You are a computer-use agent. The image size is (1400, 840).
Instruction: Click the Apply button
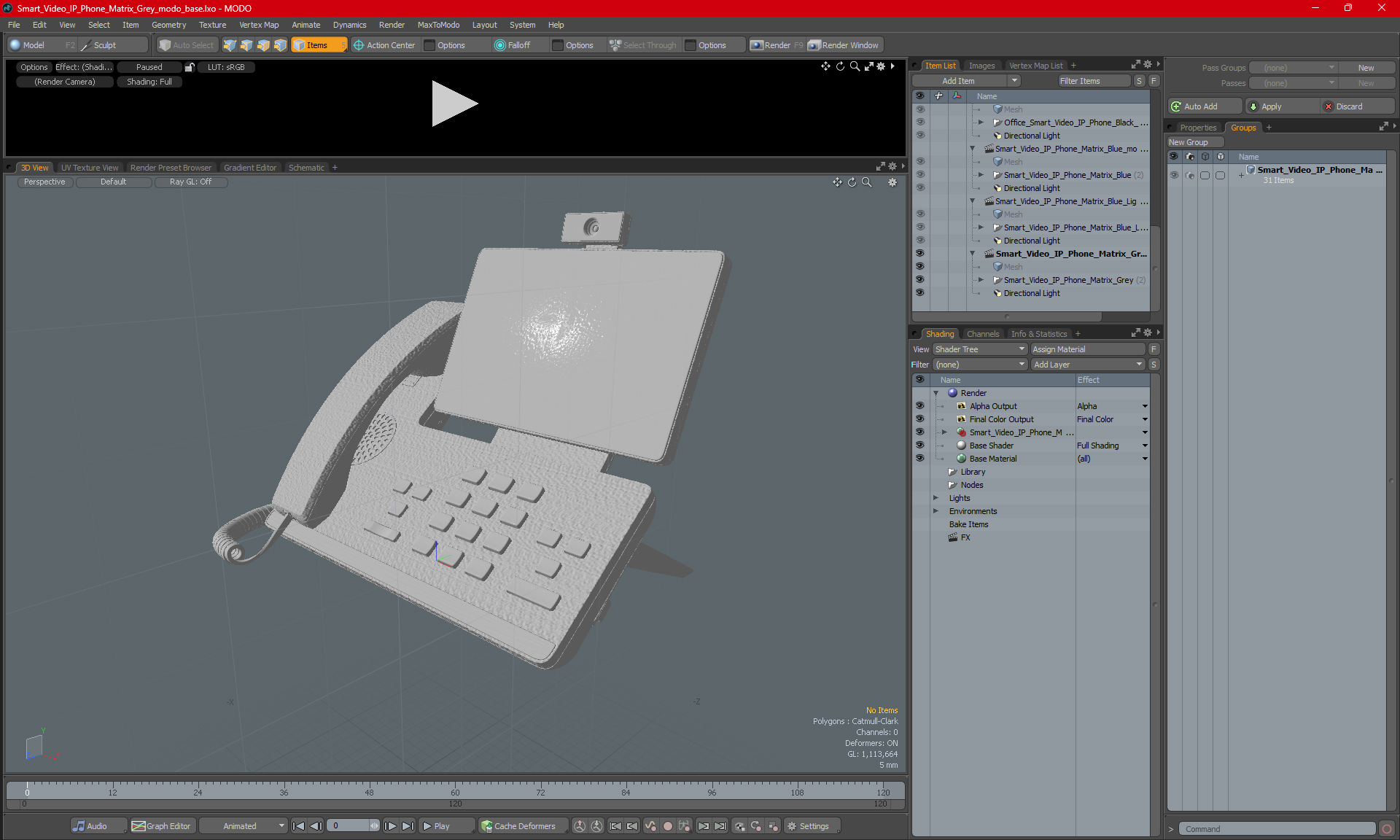click(x=1283, y=106)
